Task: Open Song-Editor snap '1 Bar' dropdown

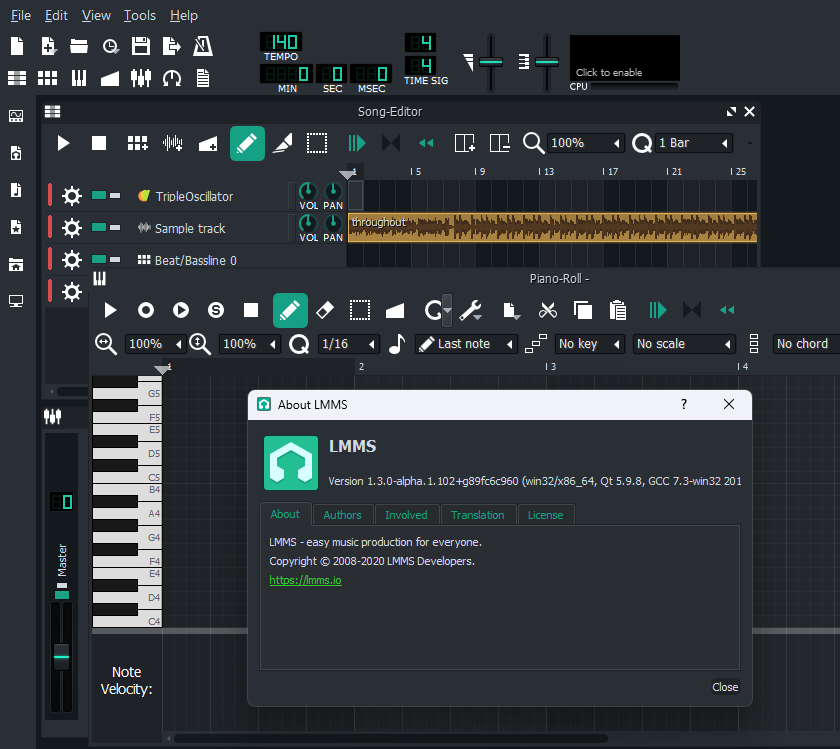Action: coord(694,143)
